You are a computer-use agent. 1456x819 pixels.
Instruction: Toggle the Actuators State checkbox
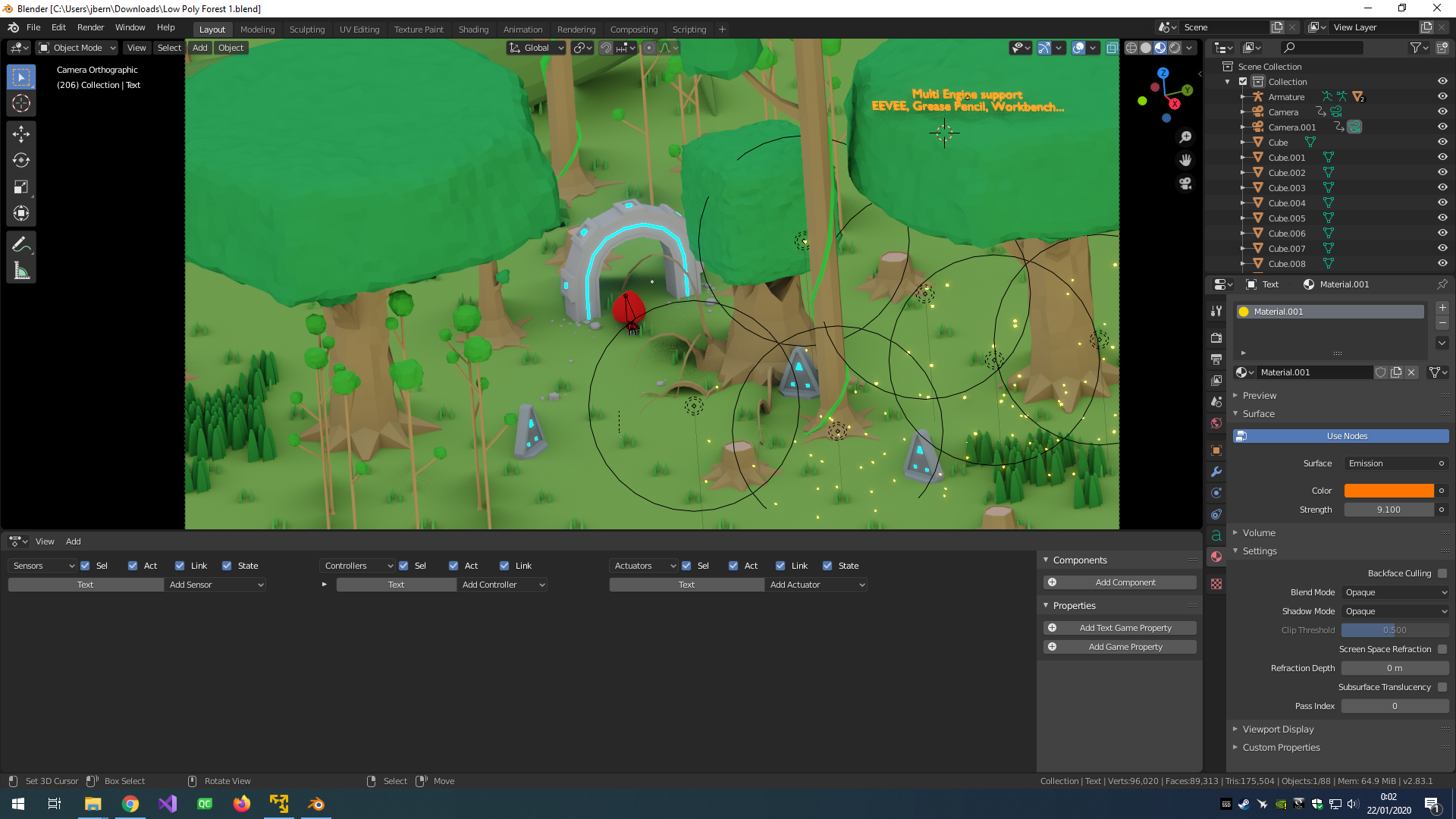point(827,566)
